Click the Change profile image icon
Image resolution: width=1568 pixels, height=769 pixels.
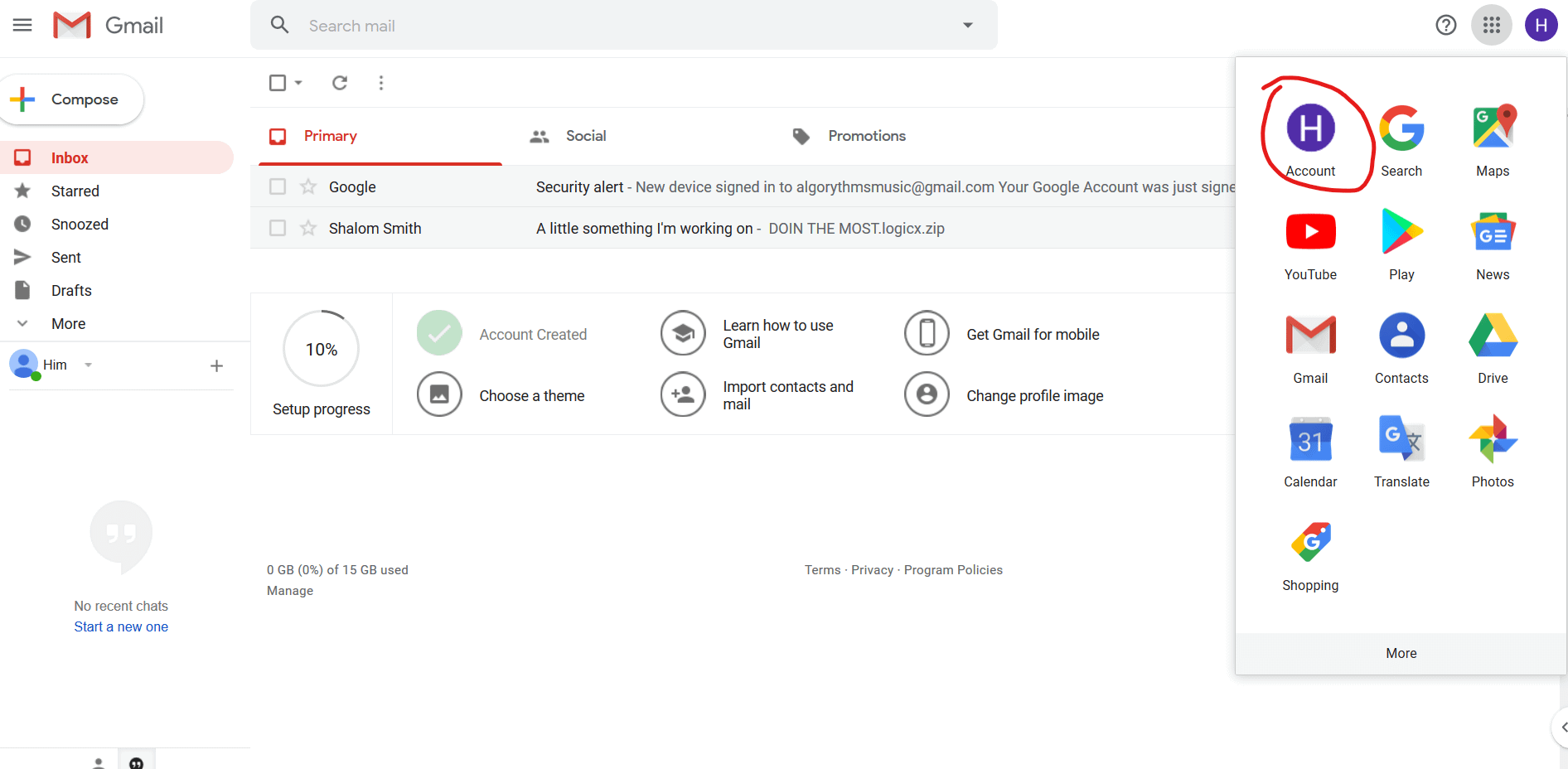[x=927, y=394]
